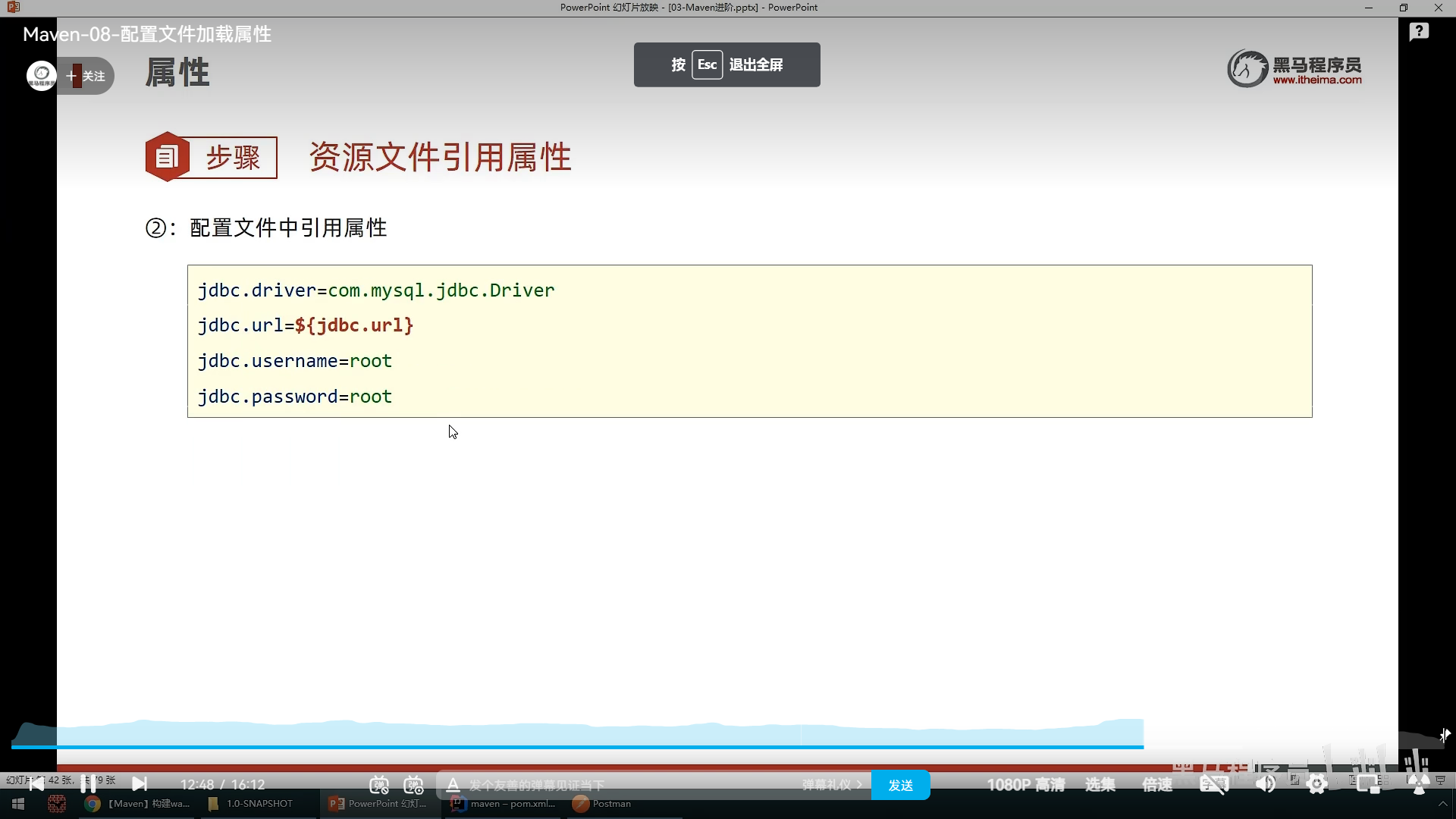This screenshot has height=819, width=1456.
Task: Open the help question mark icon
Action: coord(1419,32)
